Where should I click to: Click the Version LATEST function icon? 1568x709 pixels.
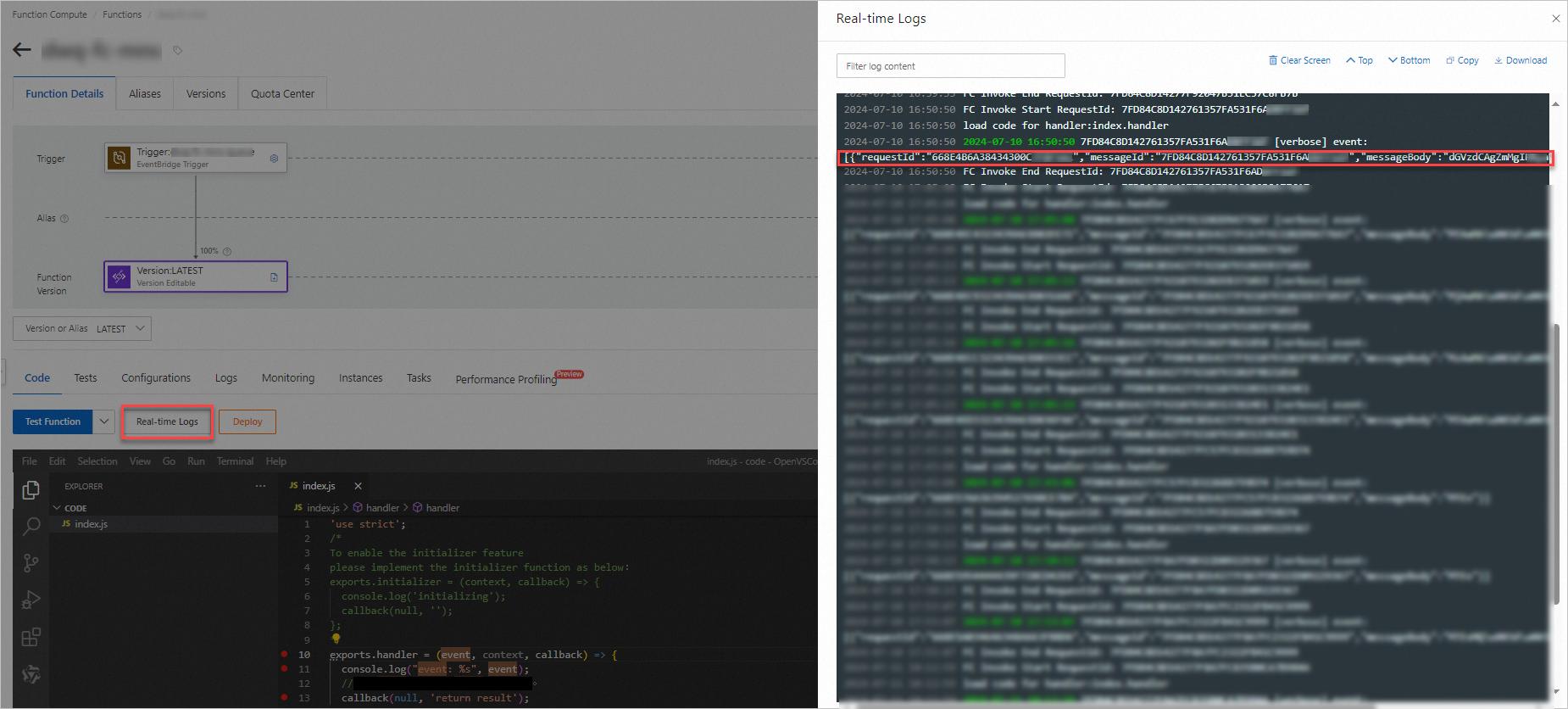point(120,276)
